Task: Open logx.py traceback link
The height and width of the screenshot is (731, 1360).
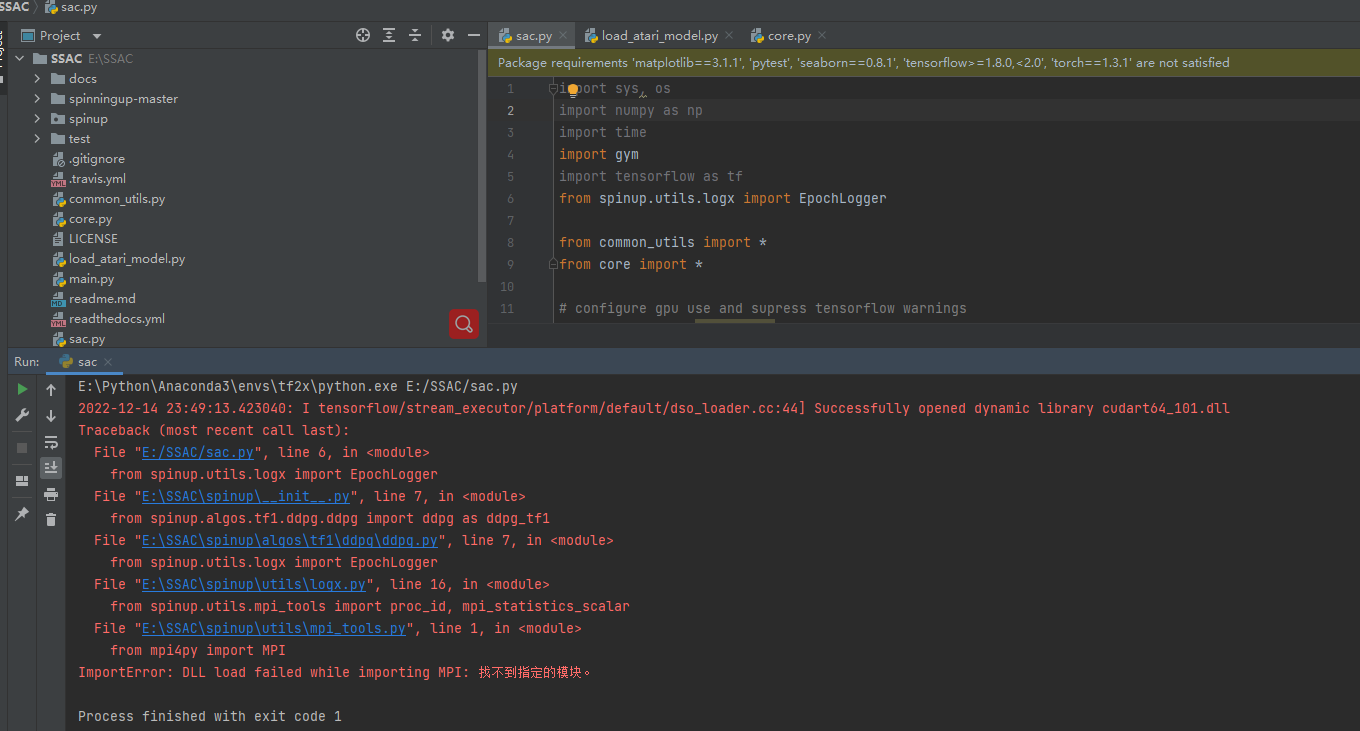Action: [x=254, y=584]
